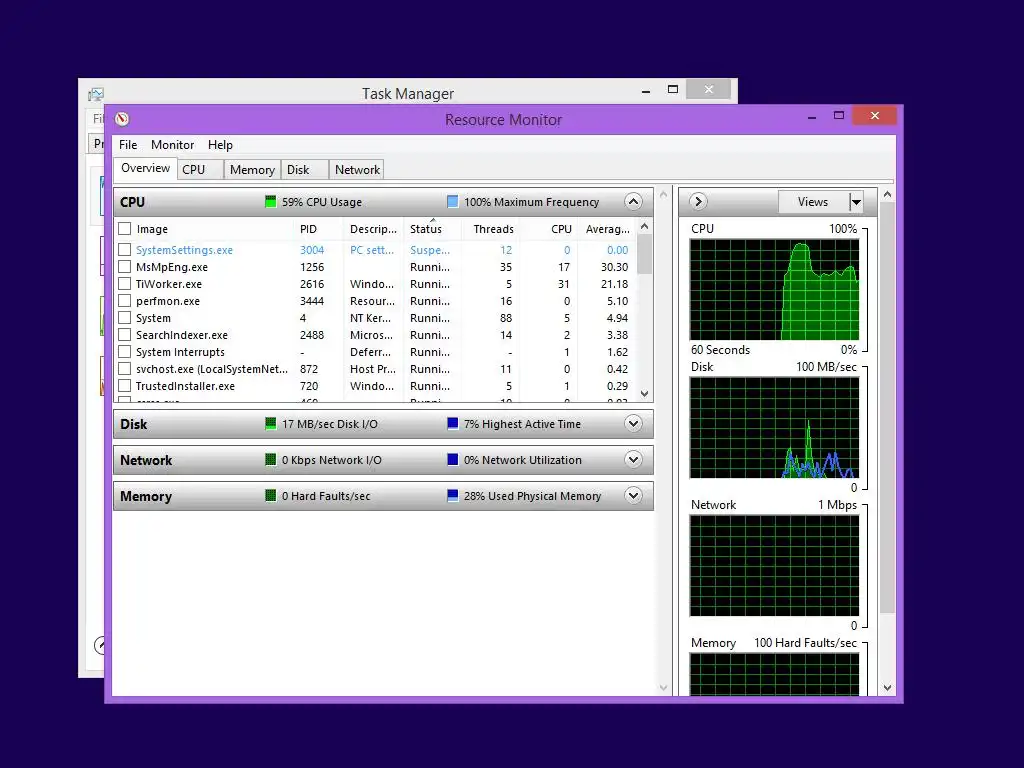Check the perfmon.exe process box

click(125, 300)
